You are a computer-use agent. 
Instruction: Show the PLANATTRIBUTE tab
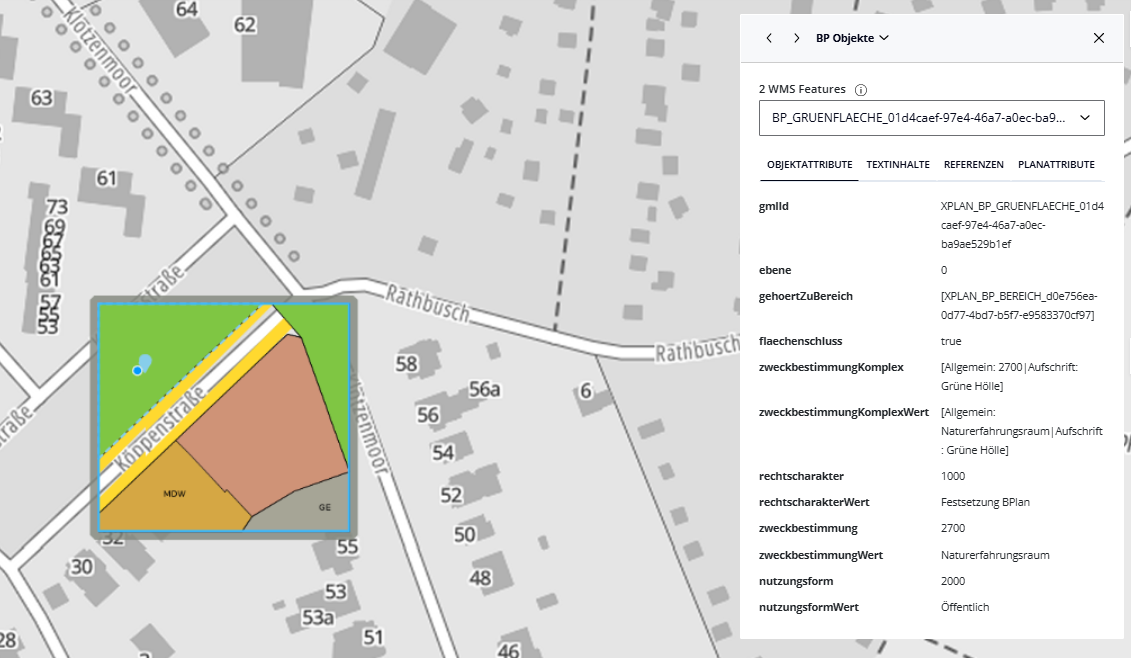(x=1055, y=164)
